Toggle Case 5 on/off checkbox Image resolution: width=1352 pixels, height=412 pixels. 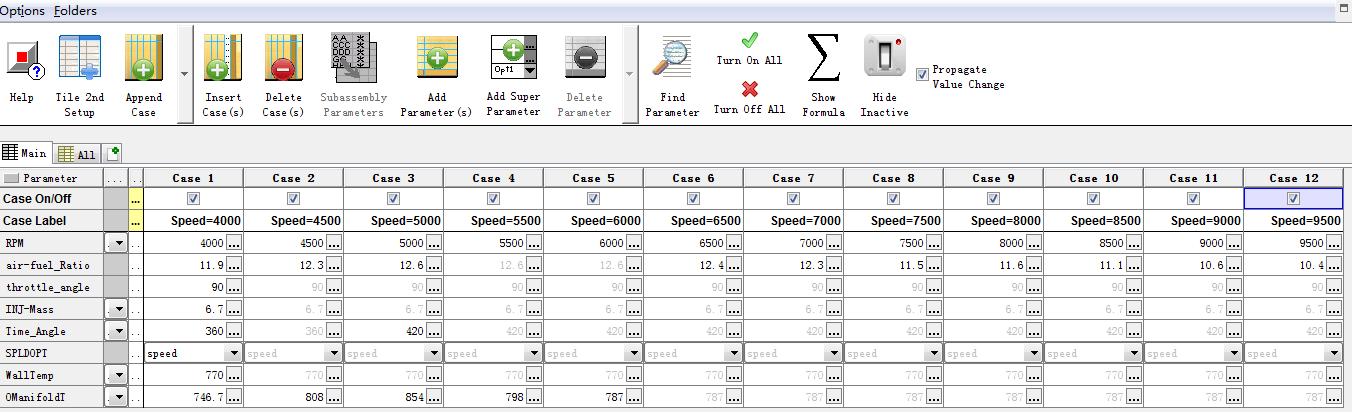pyautogui.click(x=593, y=199)
